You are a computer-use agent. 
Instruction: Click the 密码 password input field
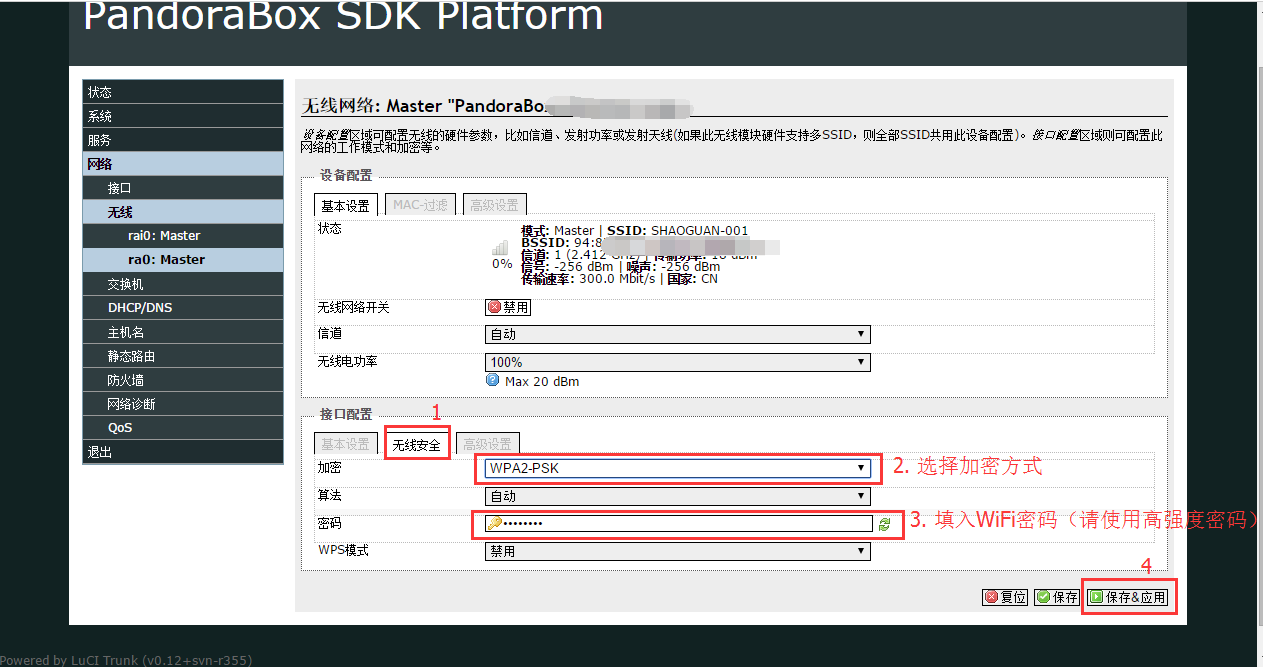coord(679,523)
